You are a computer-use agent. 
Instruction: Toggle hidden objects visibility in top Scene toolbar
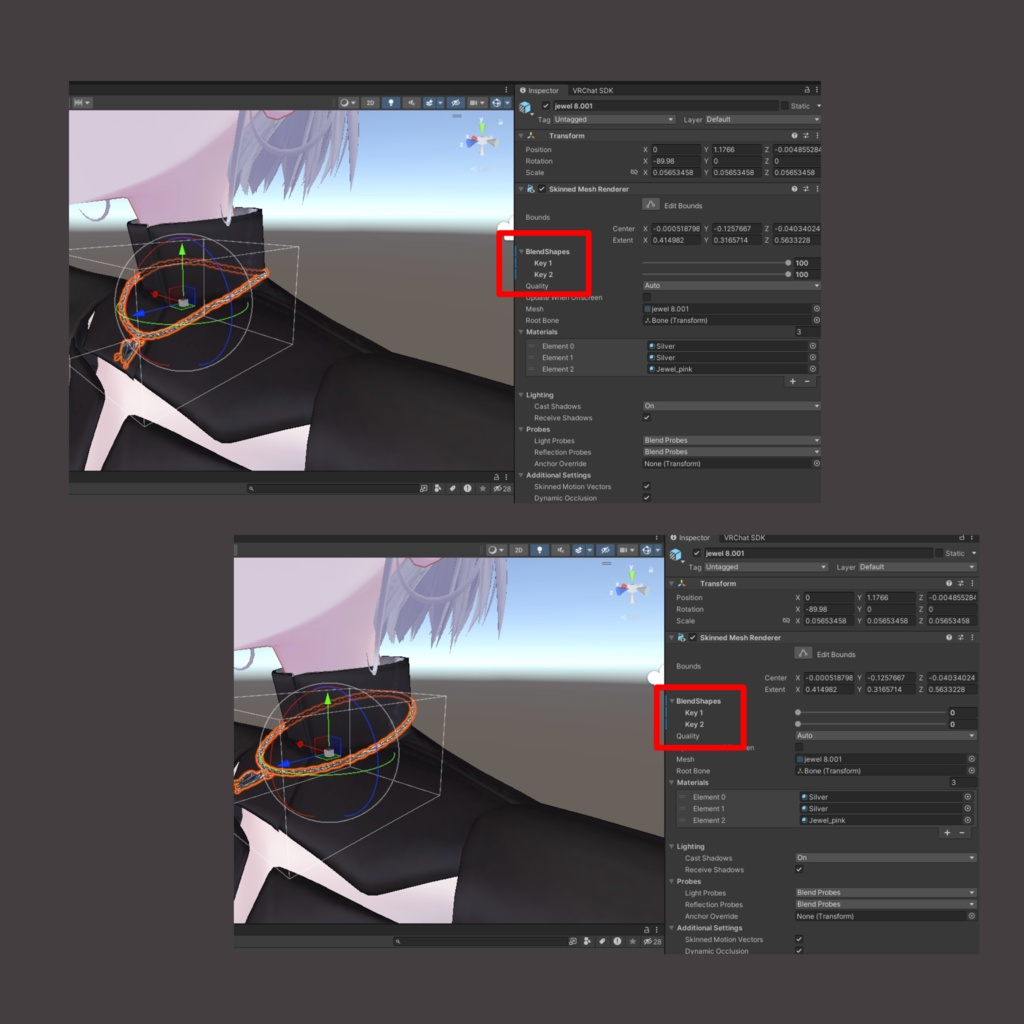coord(456,103)
